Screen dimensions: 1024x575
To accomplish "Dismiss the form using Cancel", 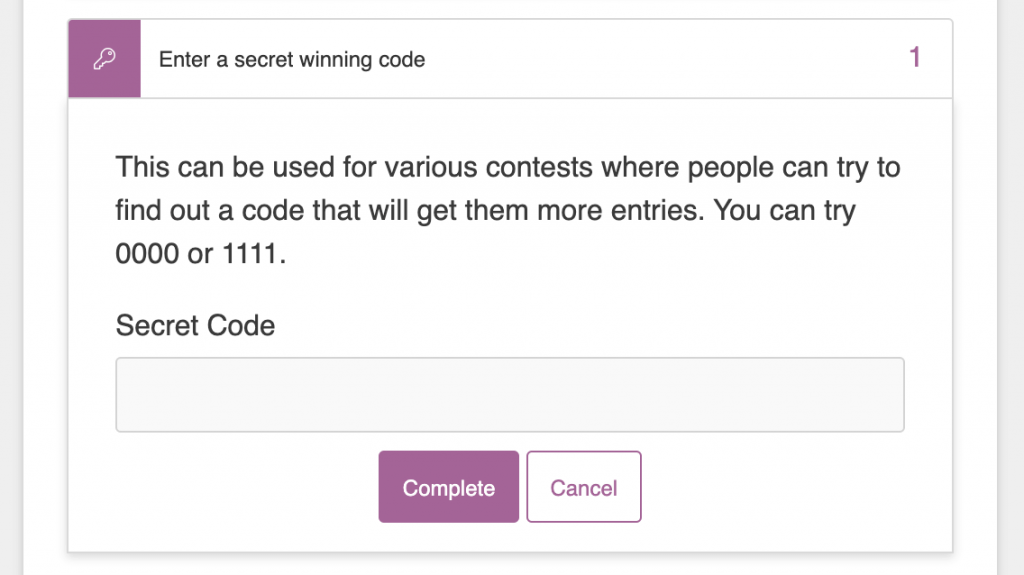I will click(x=584, y=487).
